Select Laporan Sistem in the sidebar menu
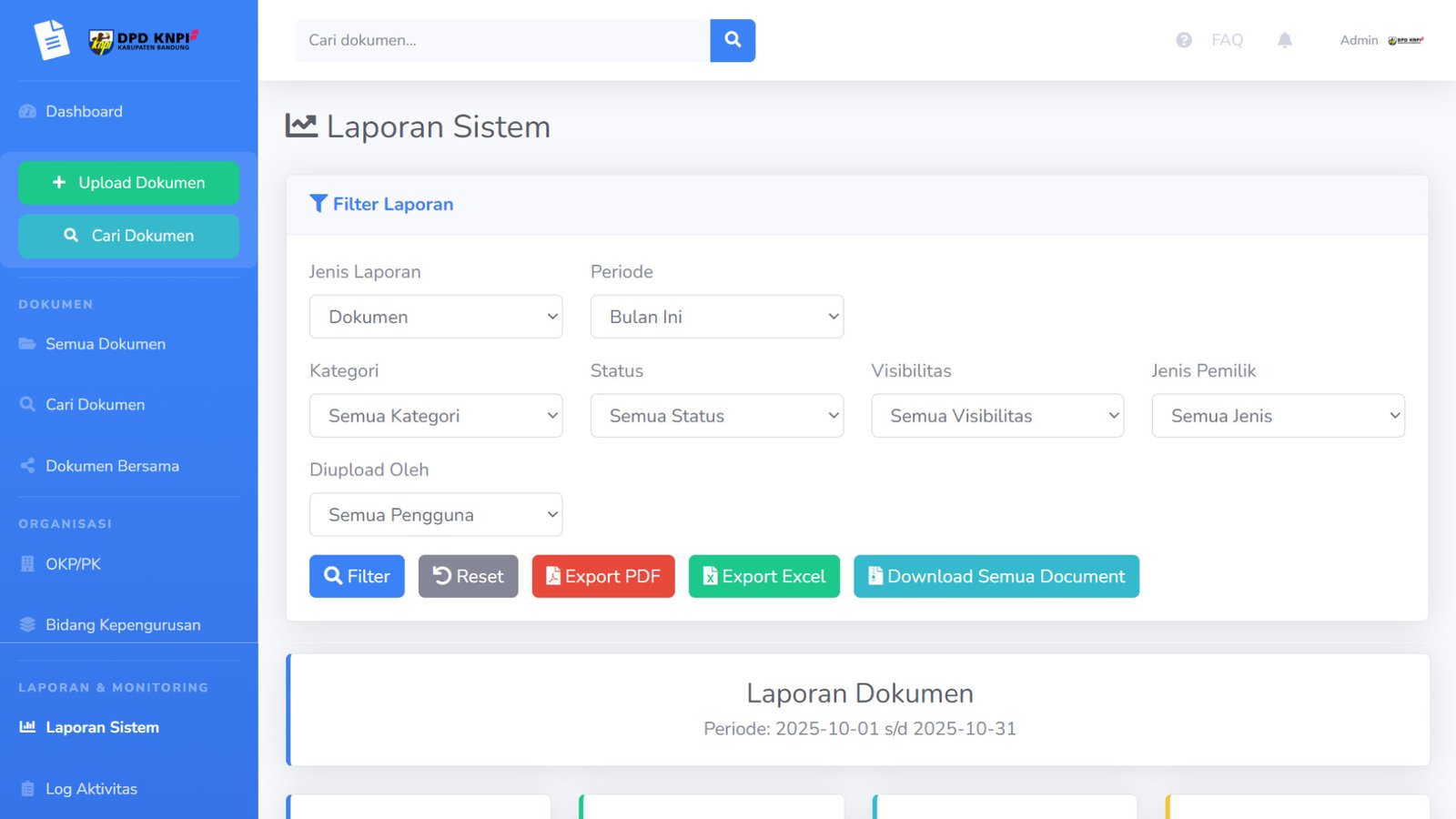1456x819 pixels. [102, 726]
